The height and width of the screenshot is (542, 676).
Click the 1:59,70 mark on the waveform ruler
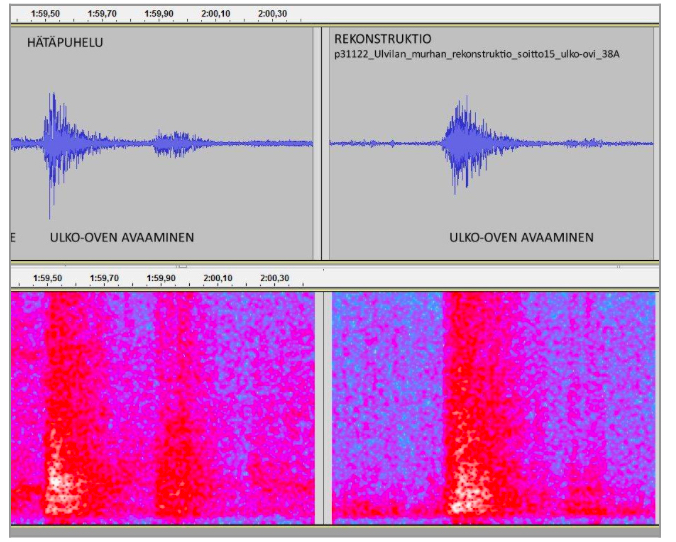pos(102,14)
